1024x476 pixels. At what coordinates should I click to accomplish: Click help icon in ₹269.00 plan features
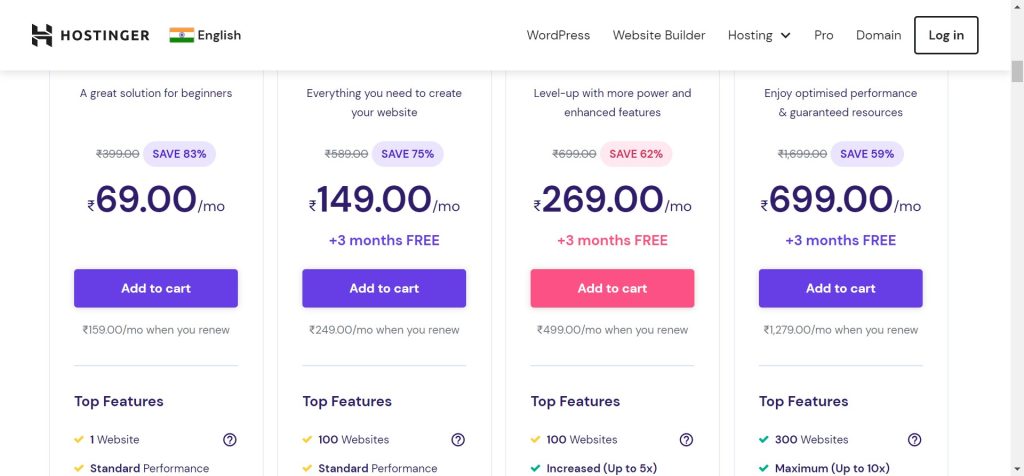[x=686, y=440]
